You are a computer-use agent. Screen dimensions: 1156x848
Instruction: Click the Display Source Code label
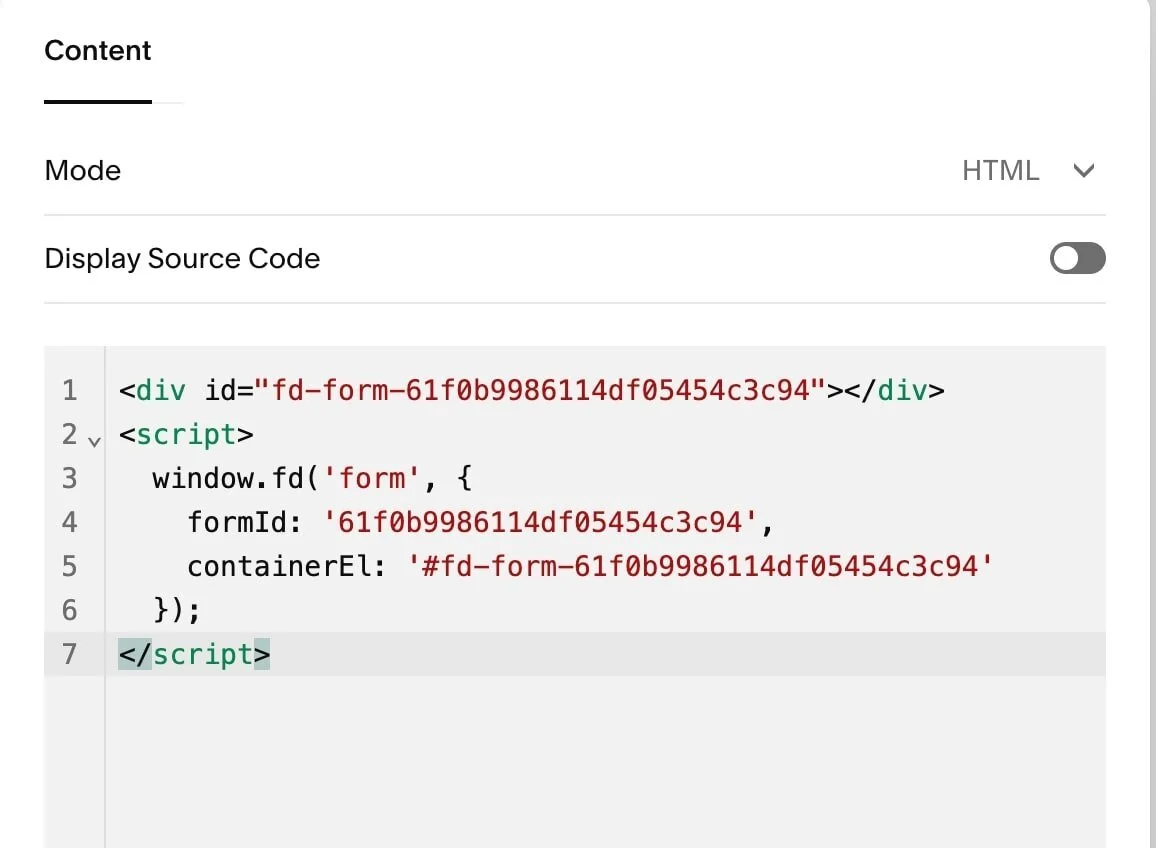(182, 258)
